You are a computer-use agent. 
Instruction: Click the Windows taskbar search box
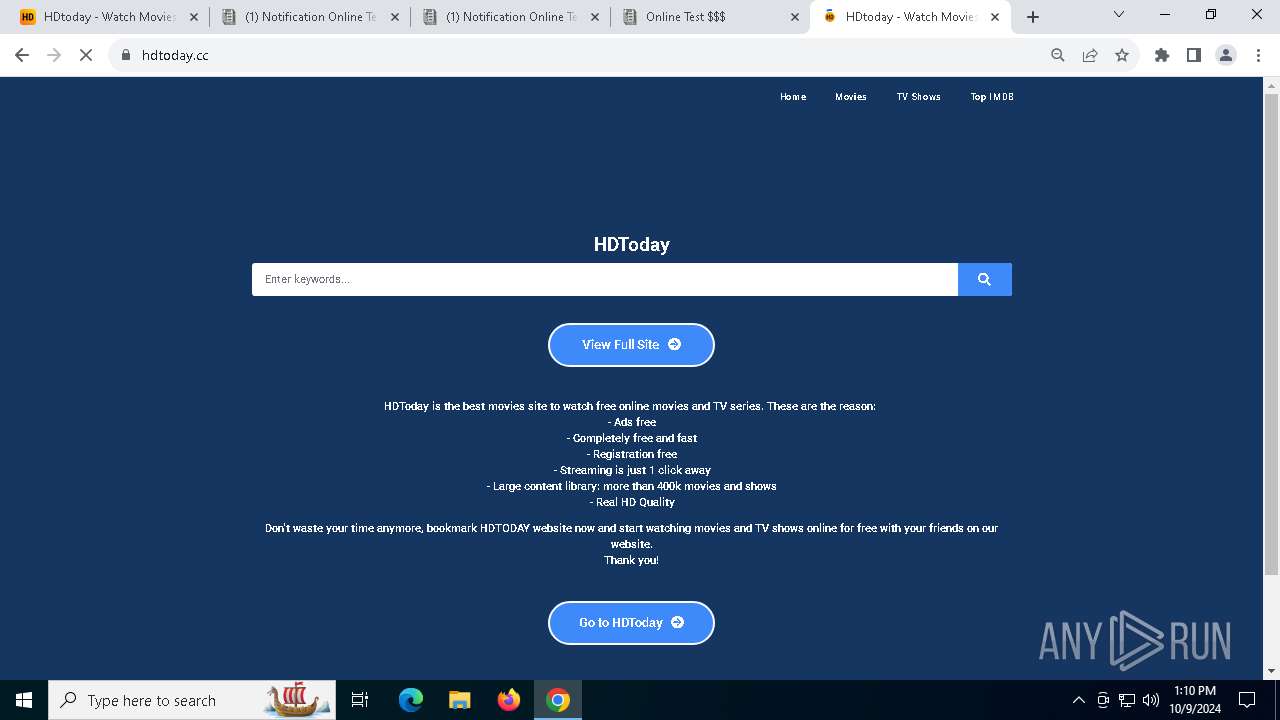[192, 700]
